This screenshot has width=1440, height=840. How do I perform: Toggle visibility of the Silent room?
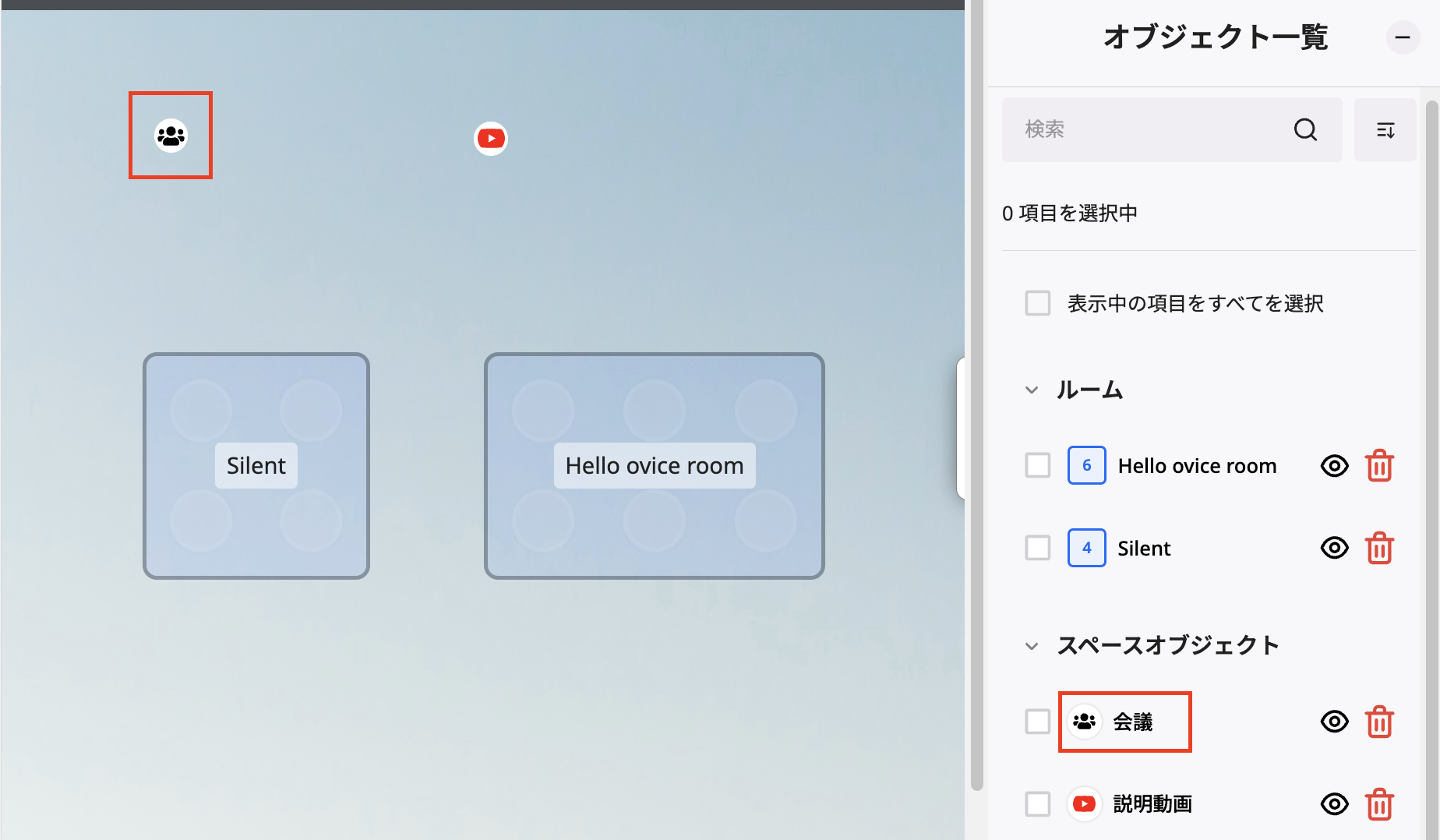(1334, 548)
